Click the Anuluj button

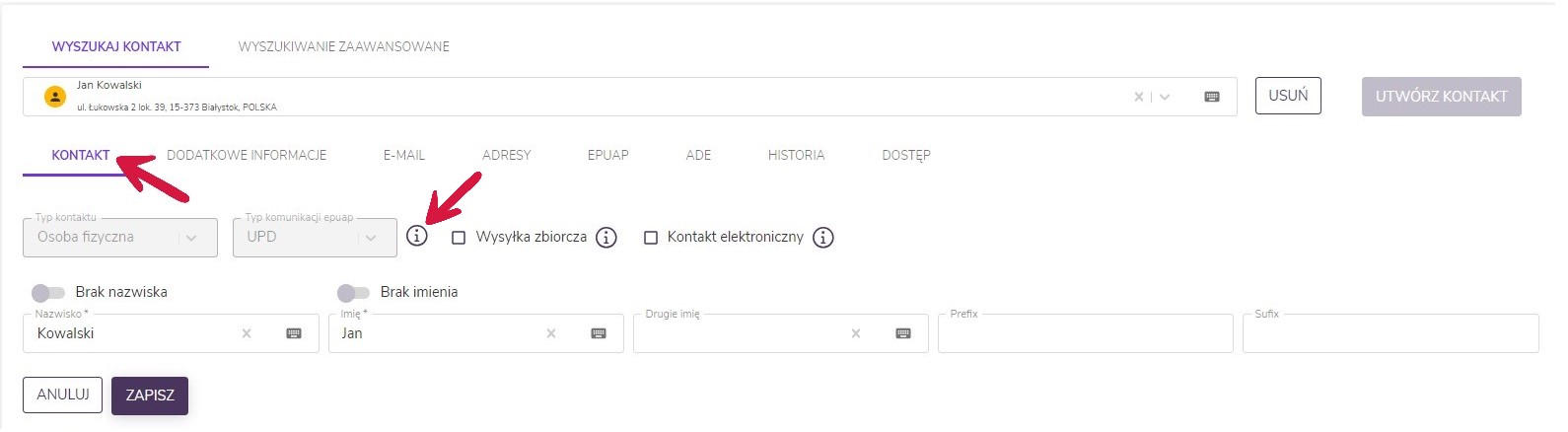tap(63, 395)
